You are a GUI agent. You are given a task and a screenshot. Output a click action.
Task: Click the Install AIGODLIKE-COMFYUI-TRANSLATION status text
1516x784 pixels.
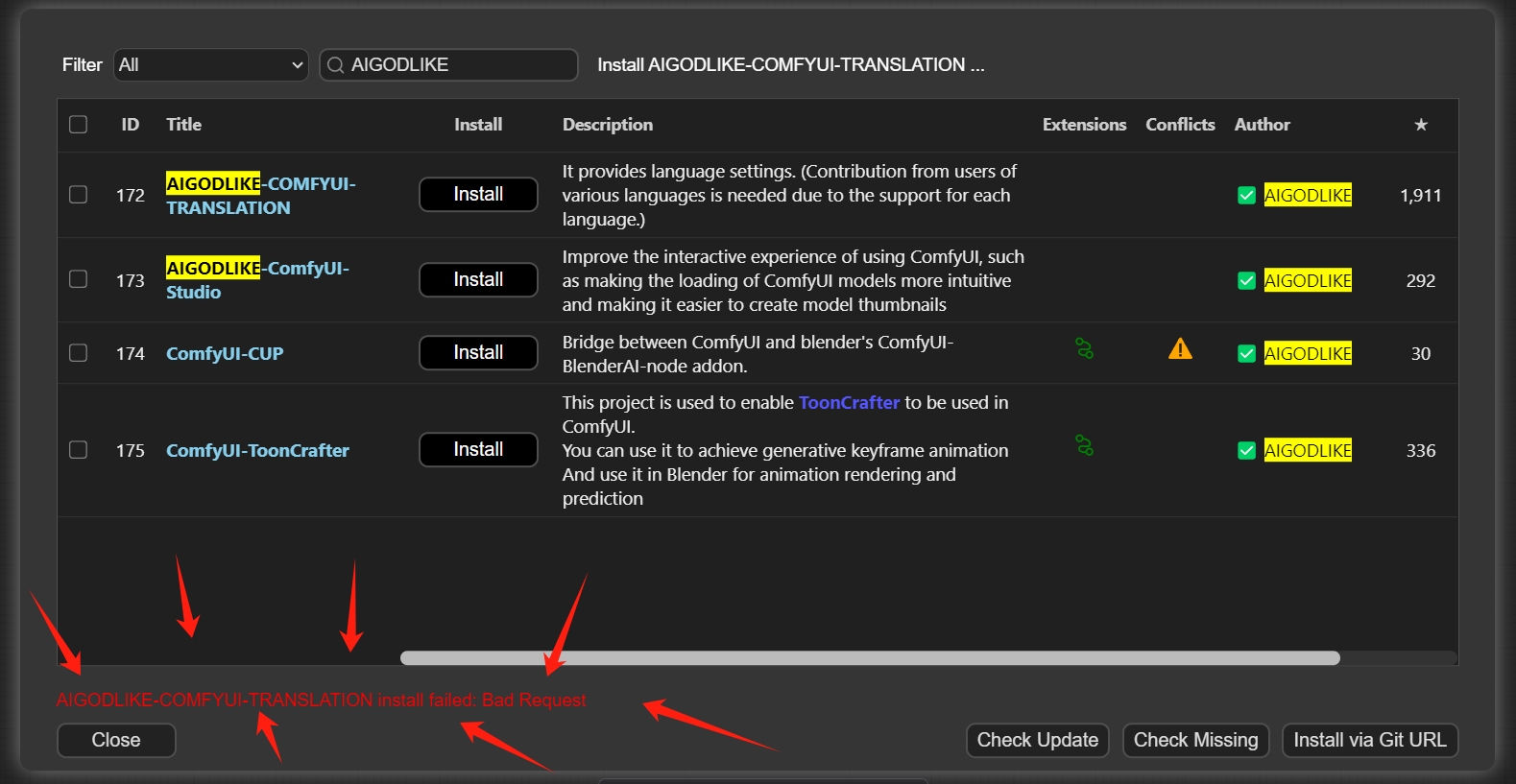click(791, 65)
